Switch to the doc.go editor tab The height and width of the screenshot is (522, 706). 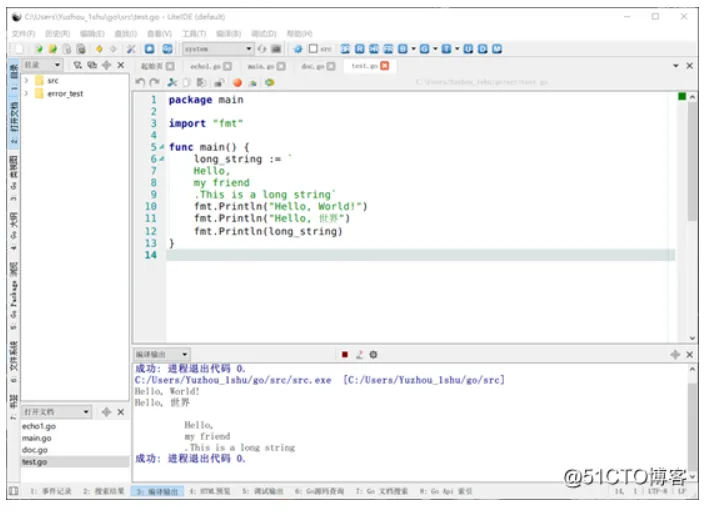(x=318, y=66)
